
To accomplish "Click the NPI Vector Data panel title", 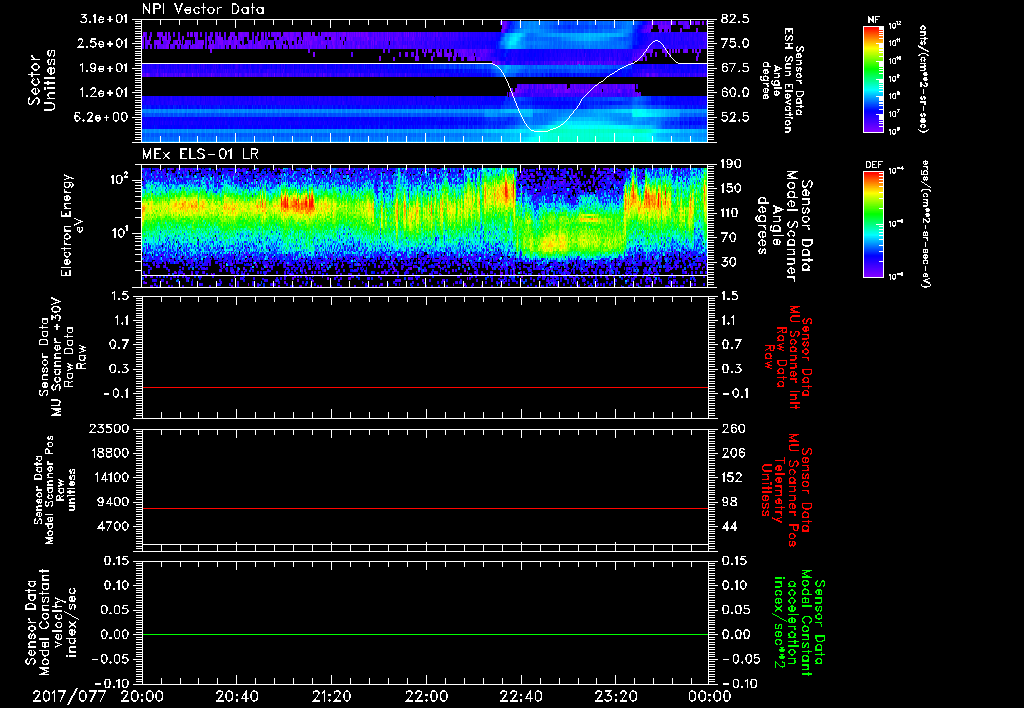I will (203, 9).
